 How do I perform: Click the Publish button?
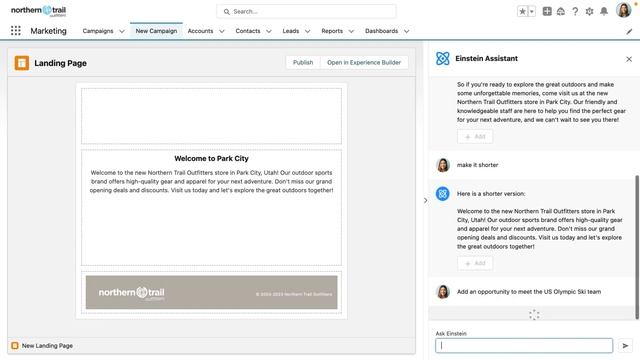pos(303,62)
